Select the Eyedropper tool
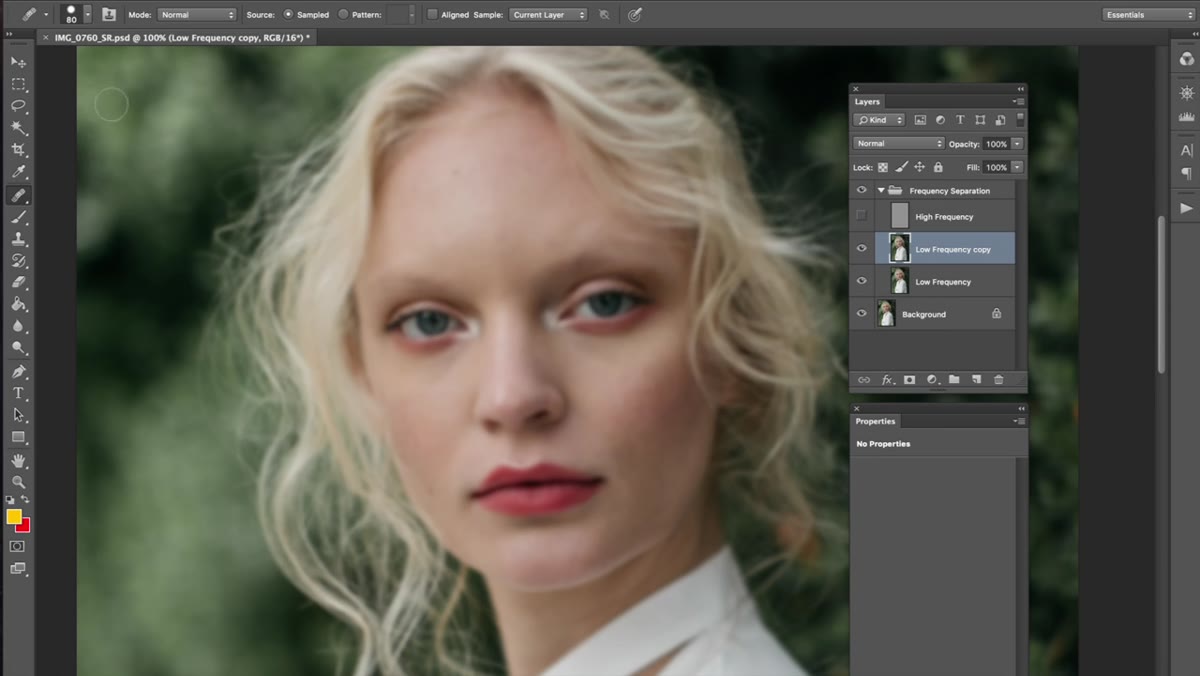This screenshot has width=1200, height=676. 18,172
